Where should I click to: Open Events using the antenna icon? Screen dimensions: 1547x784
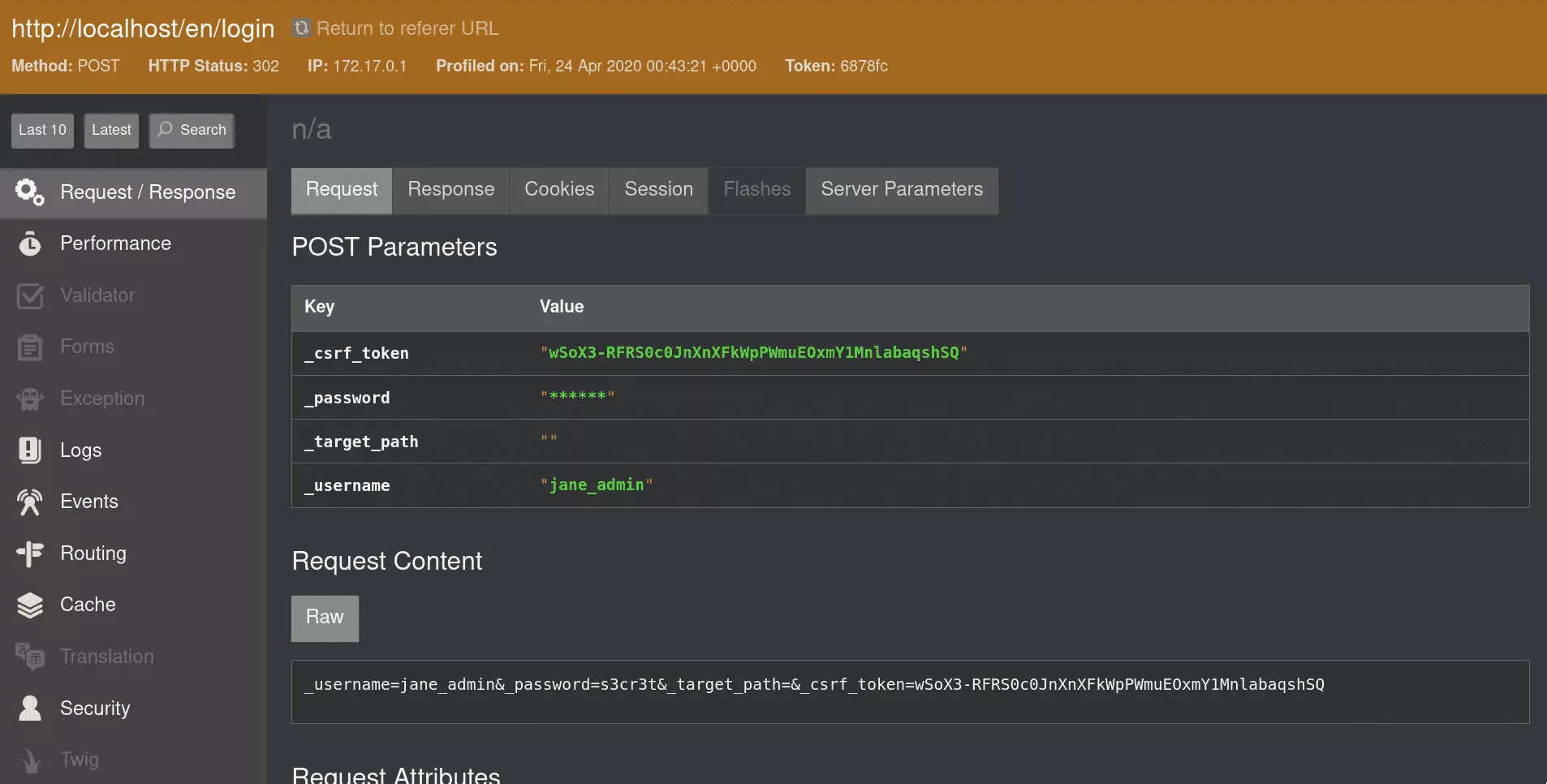30,502
